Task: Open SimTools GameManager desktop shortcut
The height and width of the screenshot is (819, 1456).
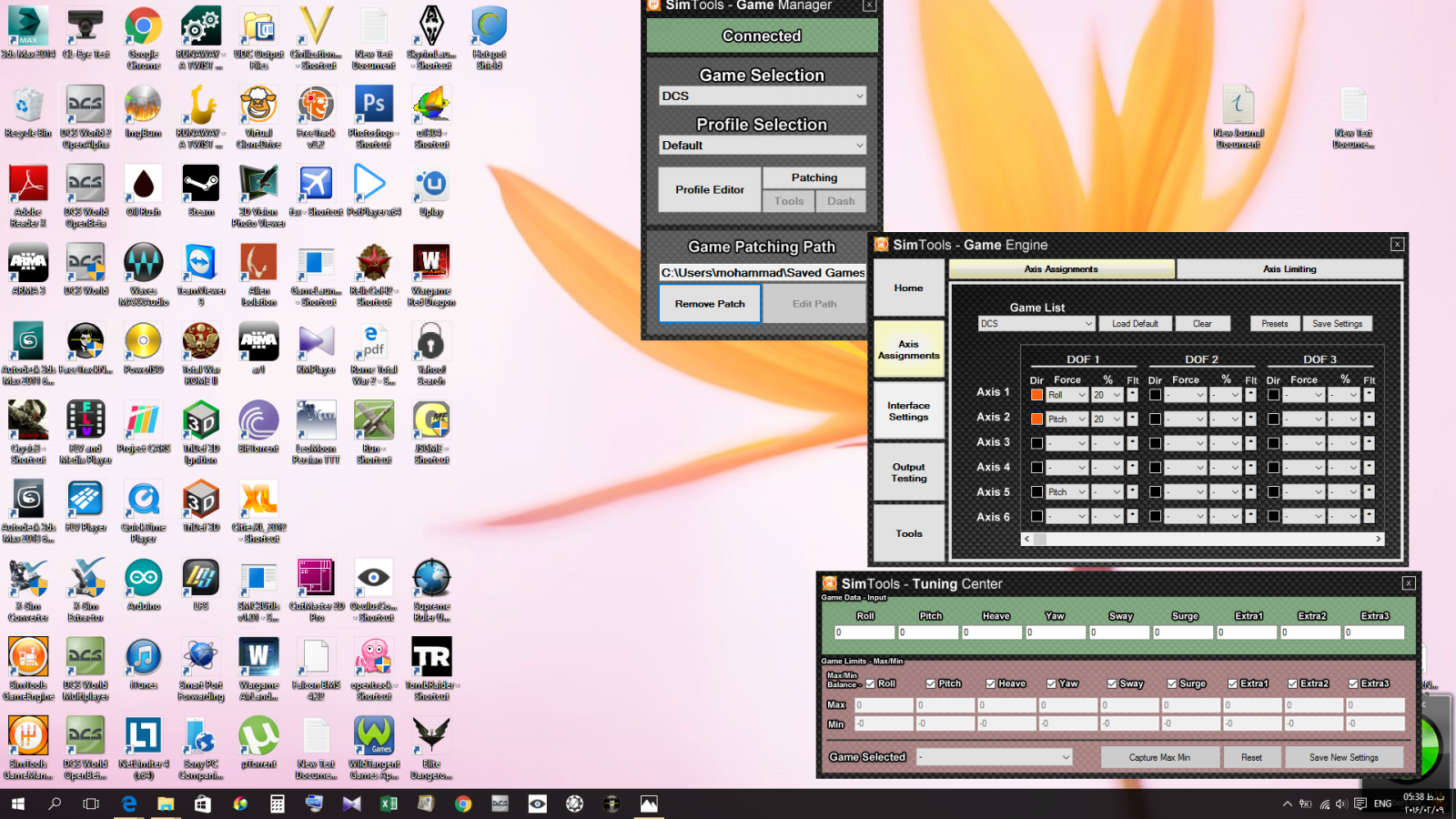Action: [x=28, y=748]
